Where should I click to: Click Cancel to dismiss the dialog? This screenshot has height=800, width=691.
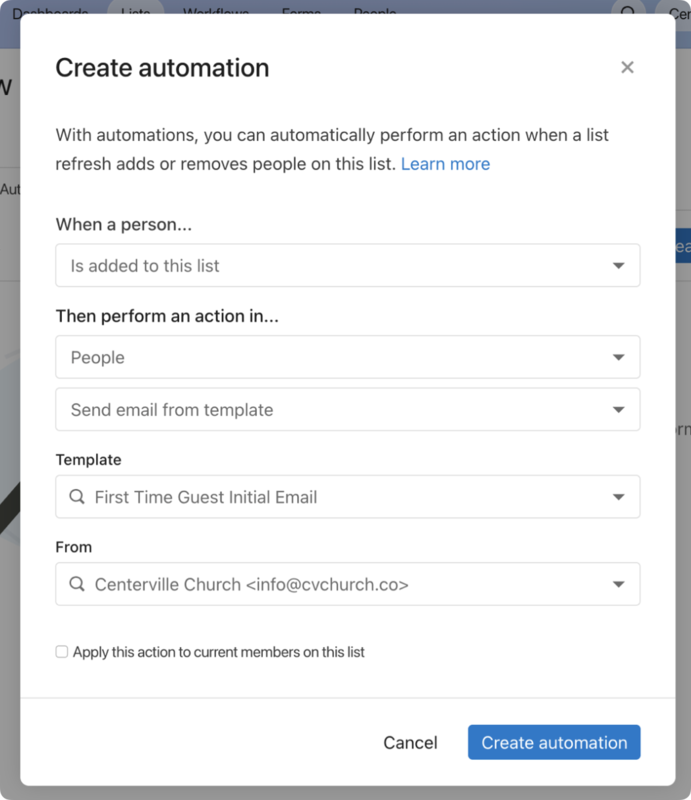[x=410, y=742]
